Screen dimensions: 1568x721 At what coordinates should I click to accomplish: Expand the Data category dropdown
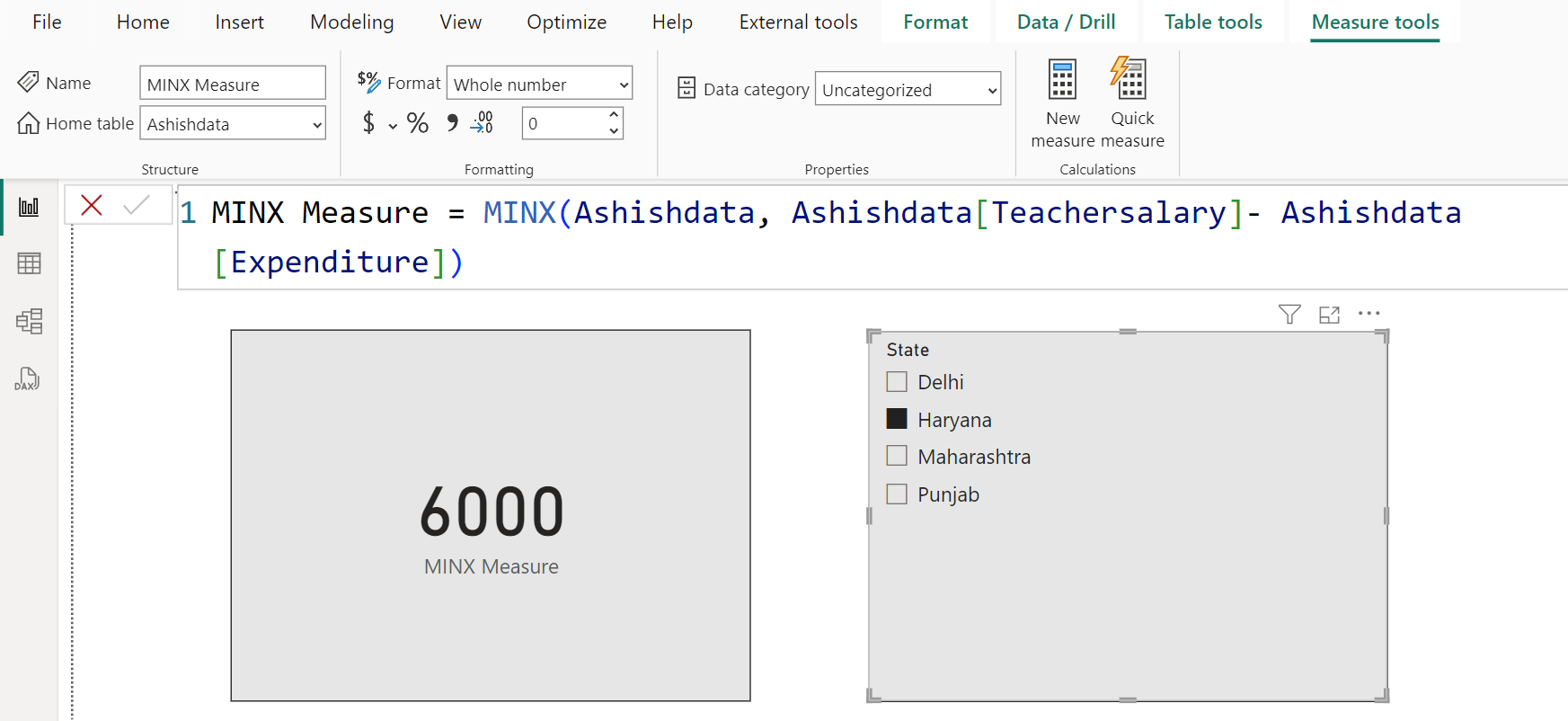click(908, 90)
